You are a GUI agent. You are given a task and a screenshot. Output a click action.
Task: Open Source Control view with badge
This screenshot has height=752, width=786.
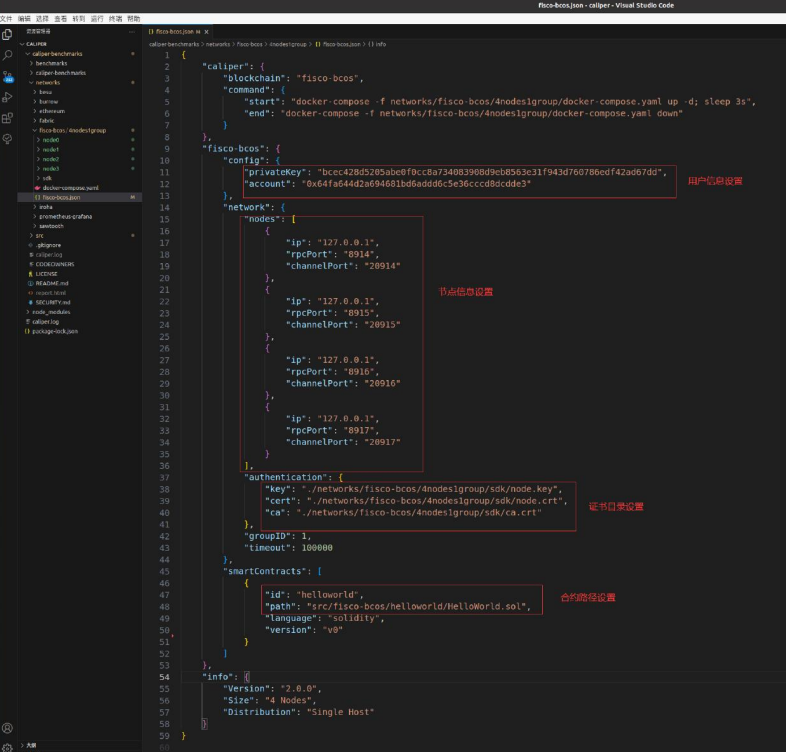click(x=8, y=77)
